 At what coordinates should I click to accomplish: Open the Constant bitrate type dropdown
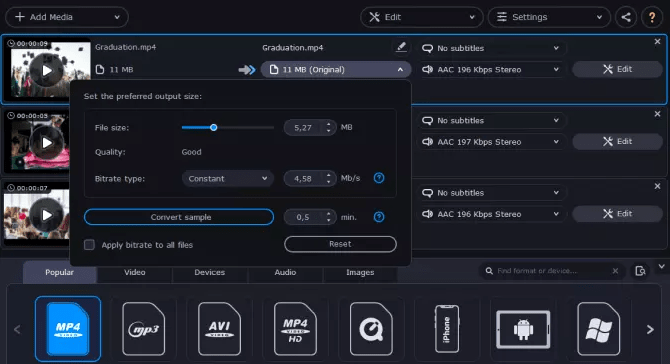click(228, 179)
